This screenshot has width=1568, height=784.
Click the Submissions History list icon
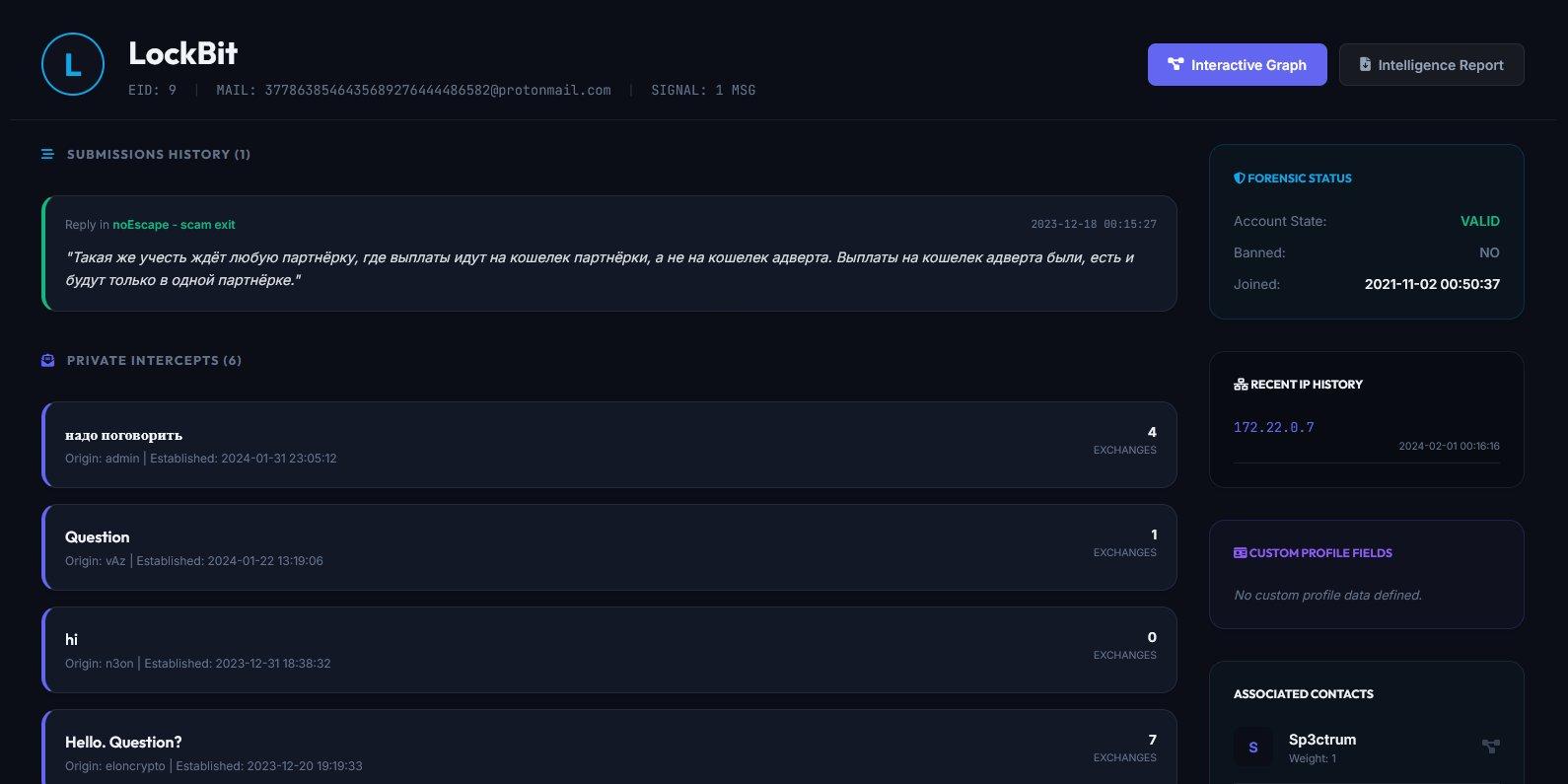47,154
